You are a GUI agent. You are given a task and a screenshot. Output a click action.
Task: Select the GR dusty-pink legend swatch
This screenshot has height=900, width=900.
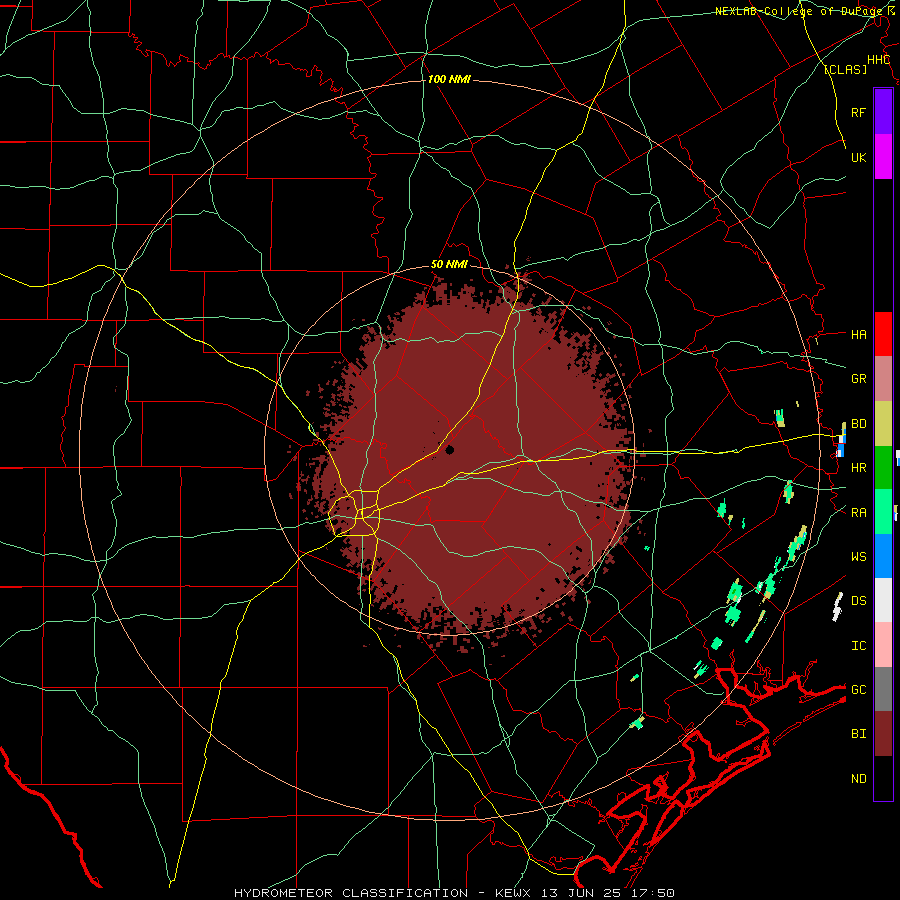click(883, 379)
